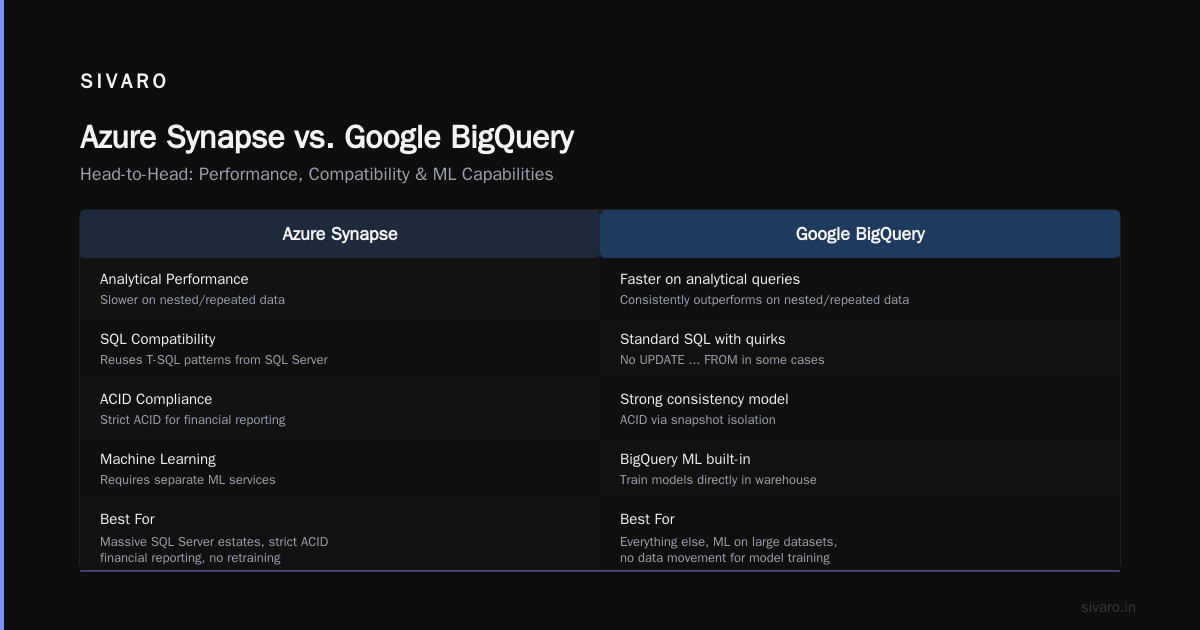The height and width of the screenshot is (630, 1200).
Task: Click Train models directly in warehouse text
Action: (718, 480)
